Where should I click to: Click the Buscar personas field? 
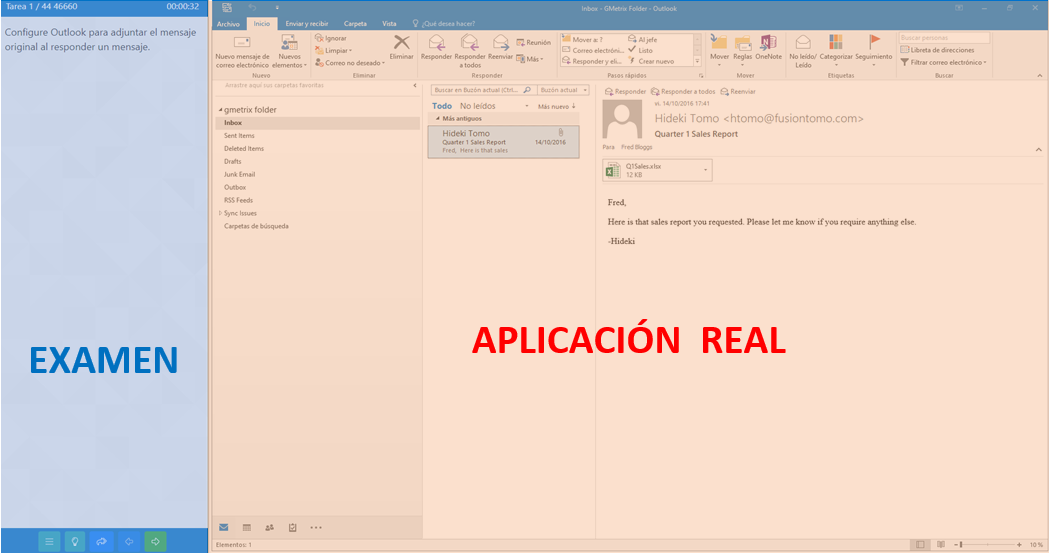coord(944,38)
